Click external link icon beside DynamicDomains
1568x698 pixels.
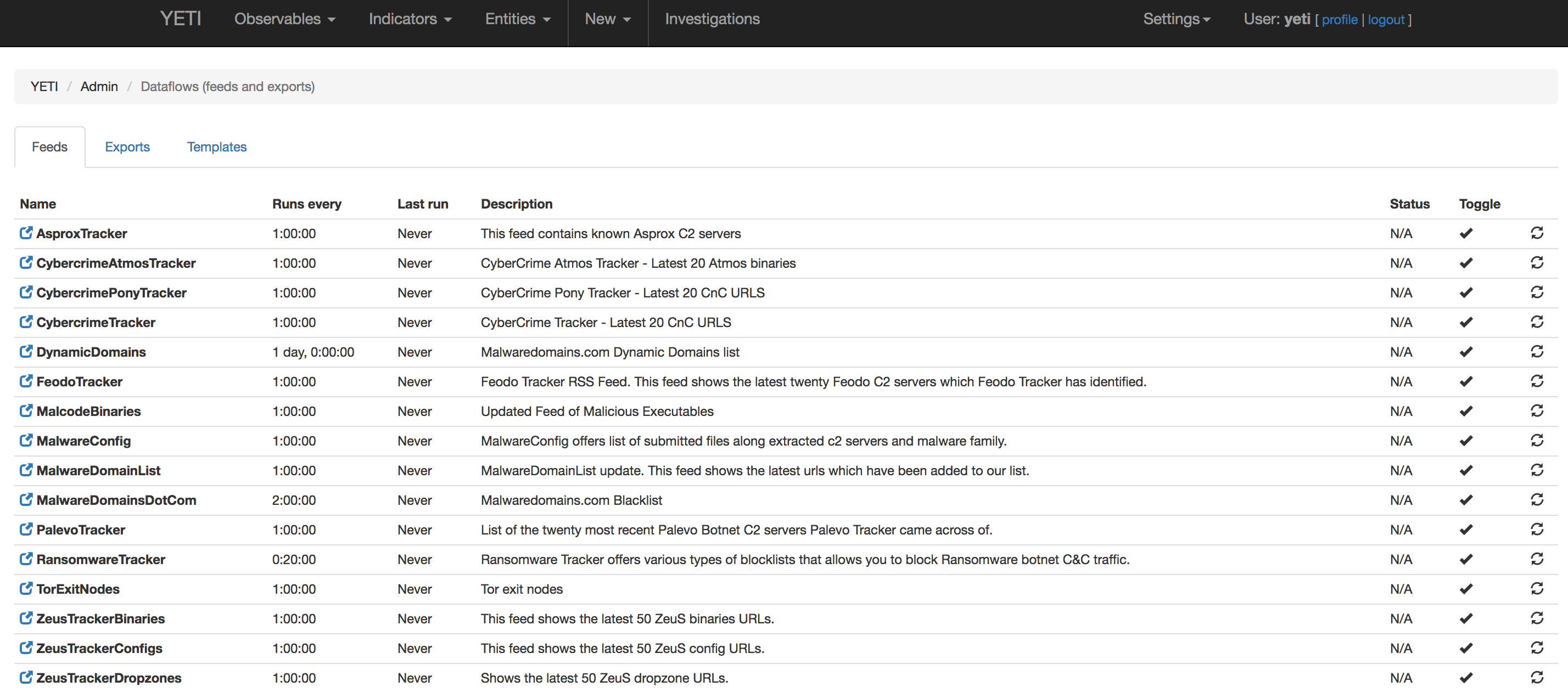tap(26, 351)
